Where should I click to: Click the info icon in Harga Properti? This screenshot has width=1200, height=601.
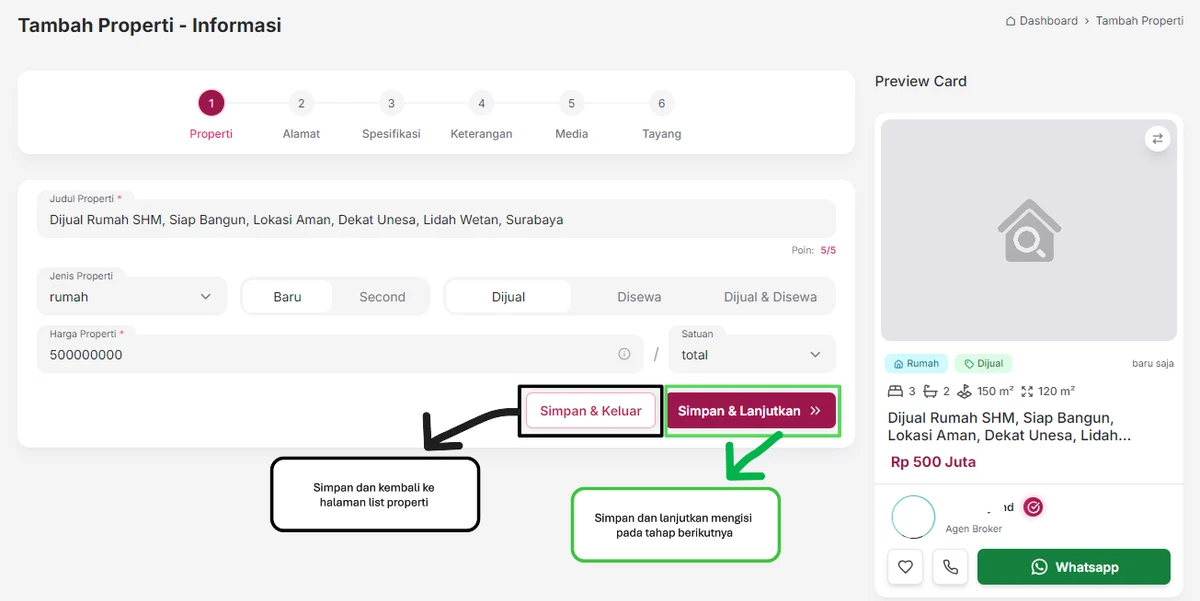pos(624,354)
